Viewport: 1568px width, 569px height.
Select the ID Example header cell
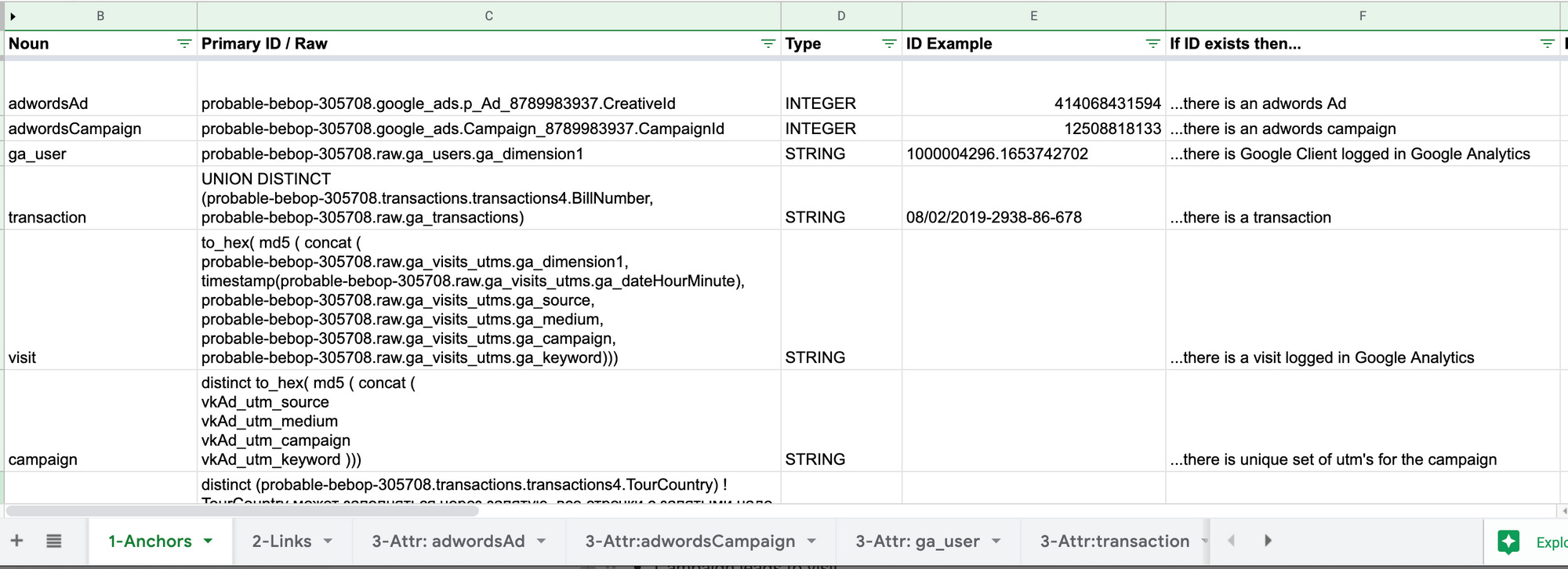[1033, 44]
